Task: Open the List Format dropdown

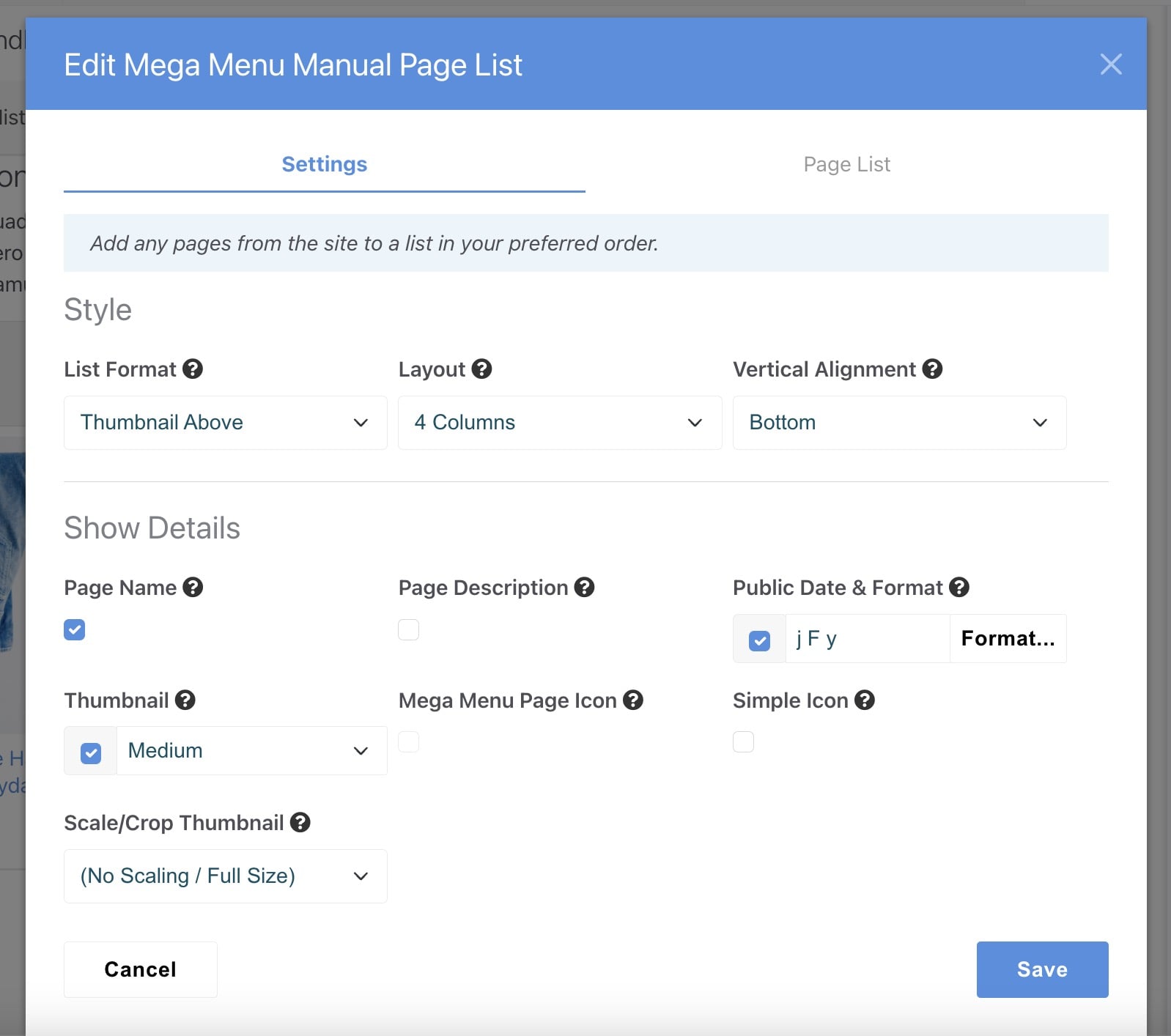Action: click(x=225, y=423)
